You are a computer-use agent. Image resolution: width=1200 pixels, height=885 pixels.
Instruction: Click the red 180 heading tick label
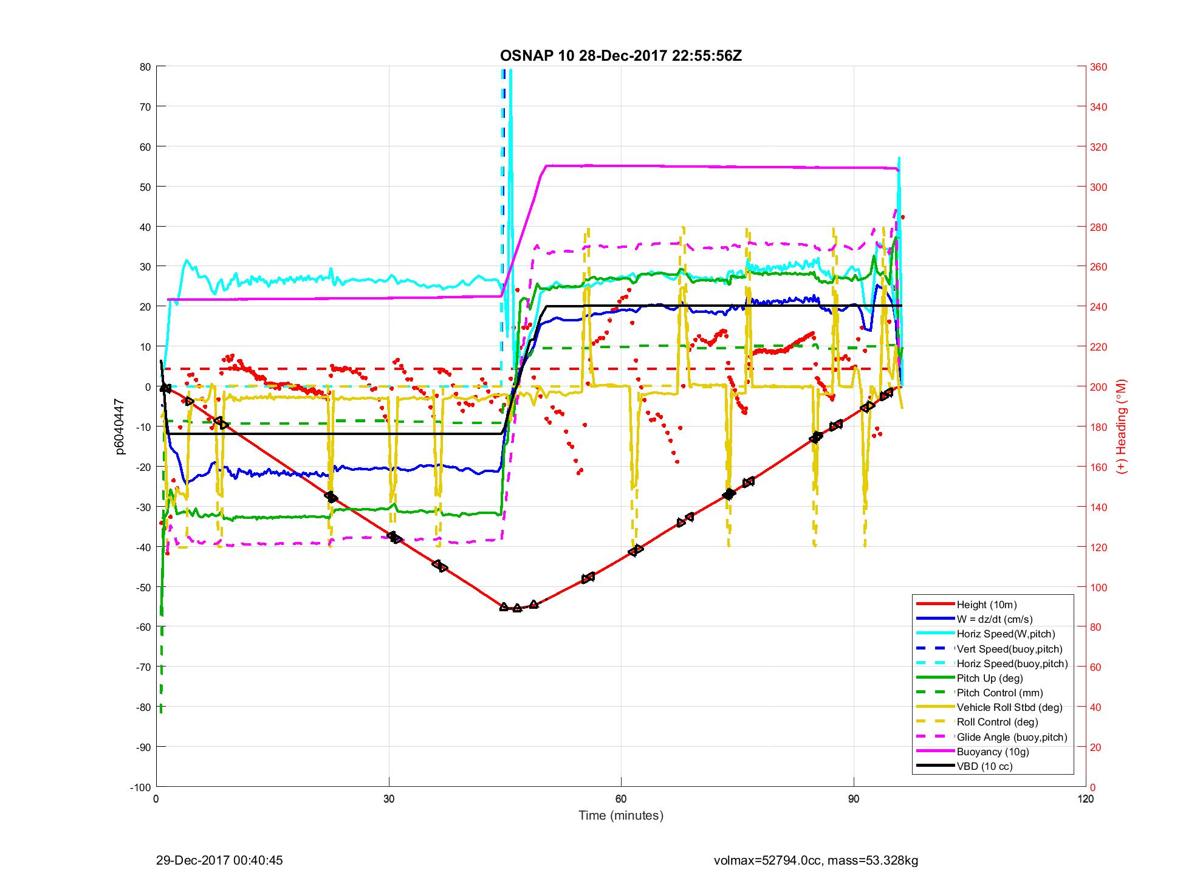tap(1099, 427)
